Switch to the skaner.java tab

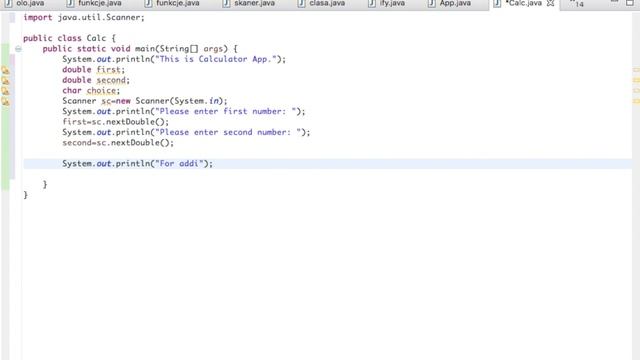pyautogui.click(x=254, y=3)
